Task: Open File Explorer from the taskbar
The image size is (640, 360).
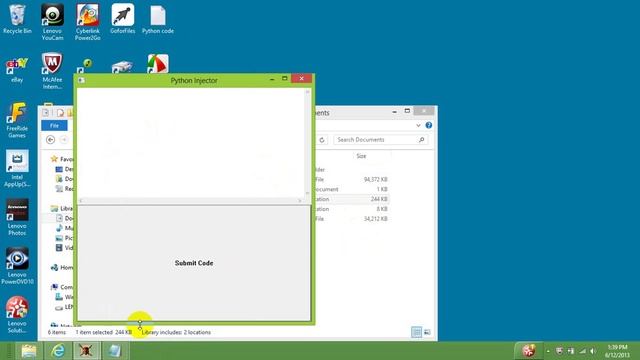Action: tap(28, 351)
